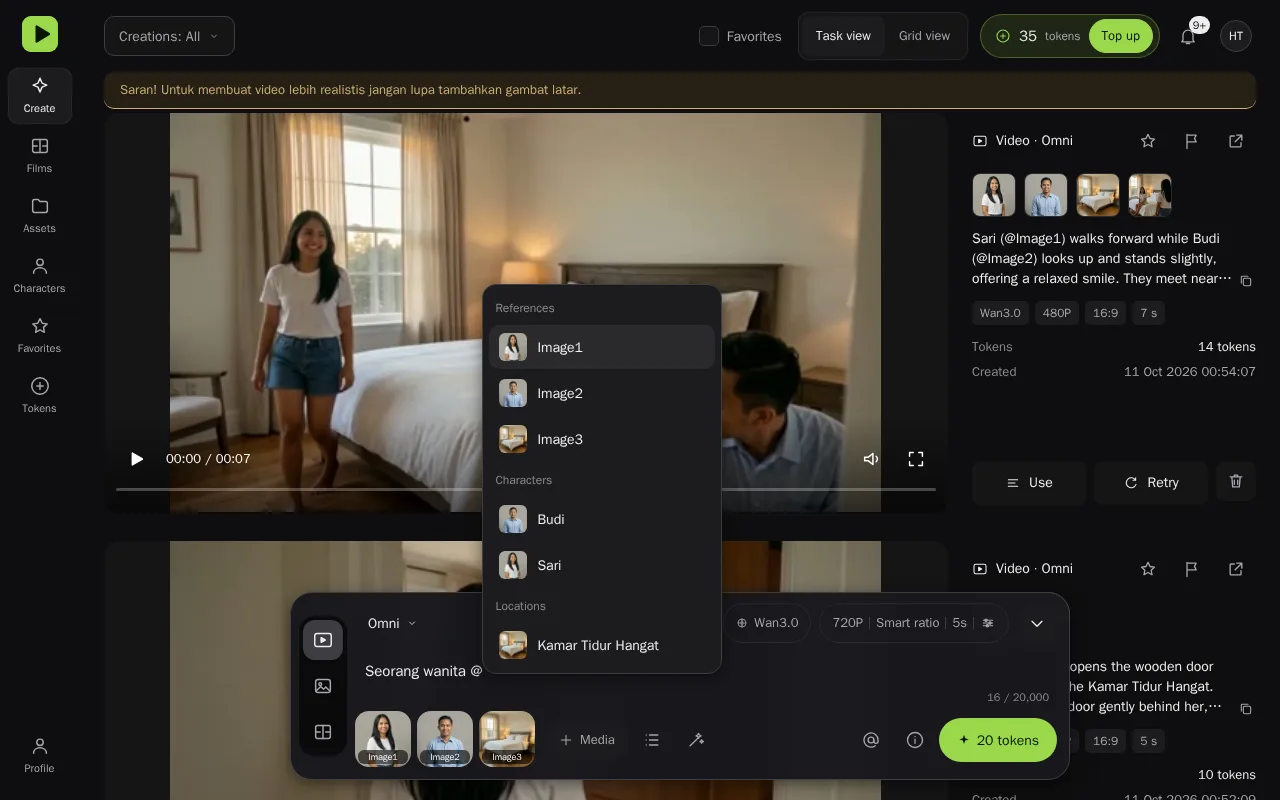Open the Characters sidebar page
1280x800 pixels.
(x=40, y=275)
